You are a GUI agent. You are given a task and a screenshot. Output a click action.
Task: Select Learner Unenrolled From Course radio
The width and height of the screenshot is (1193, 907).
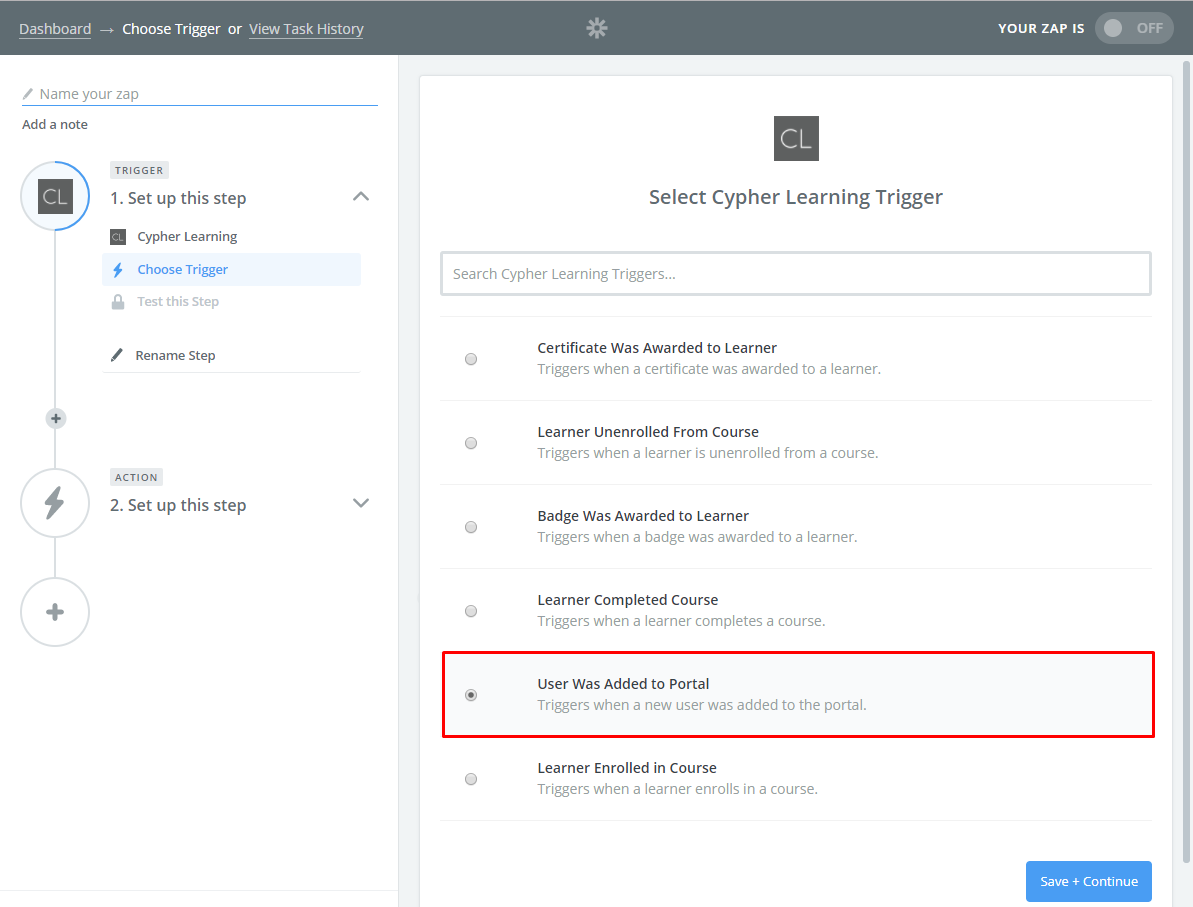point(471,443)
